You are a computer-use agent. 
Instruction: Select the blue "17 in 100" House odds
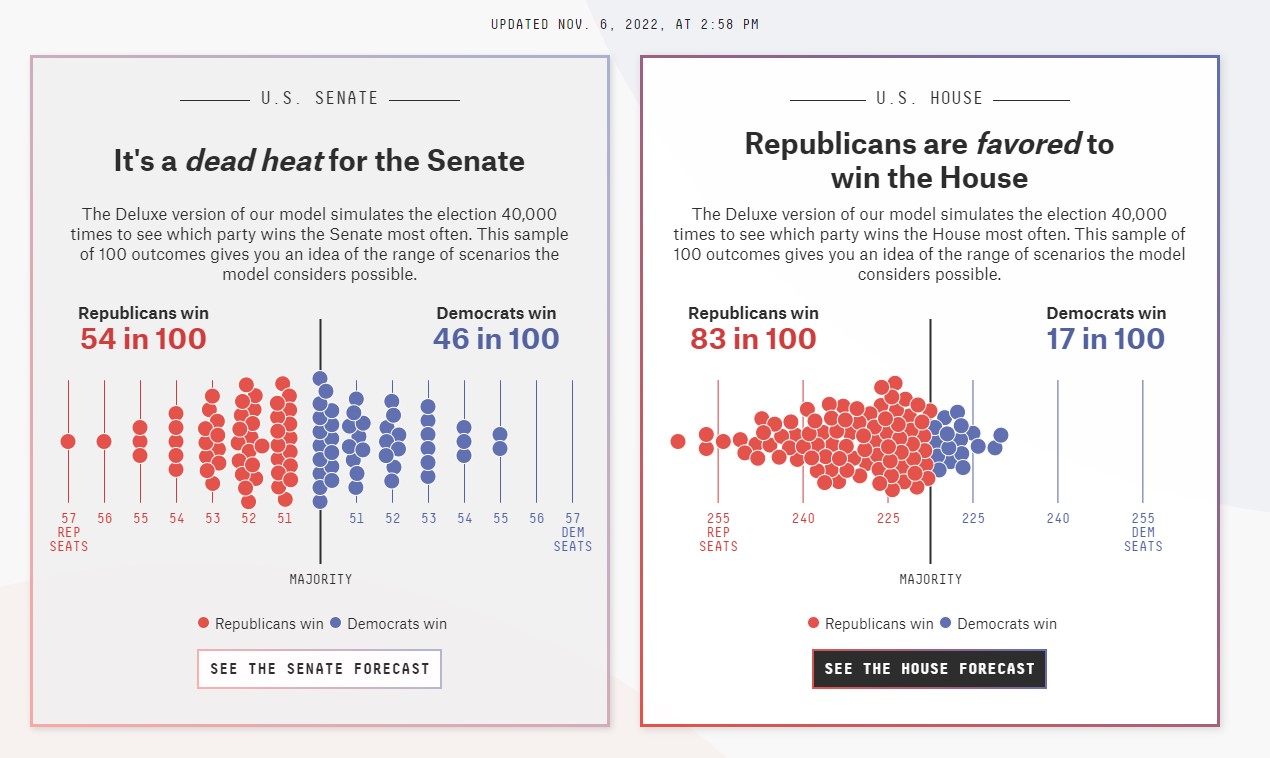[x=1106, y=339]
